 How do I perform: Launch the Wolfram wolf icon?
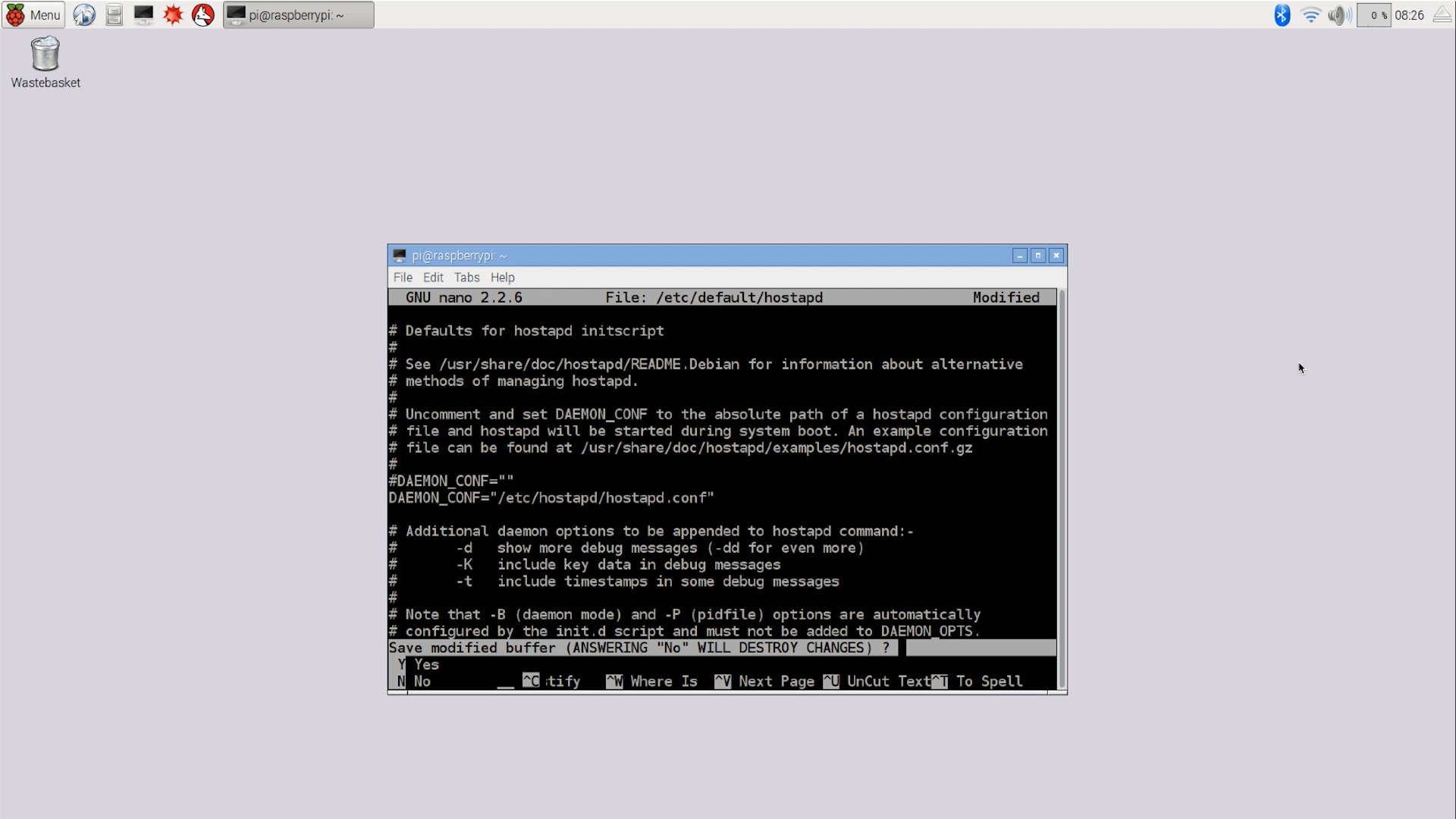click(x=202, y=14)
